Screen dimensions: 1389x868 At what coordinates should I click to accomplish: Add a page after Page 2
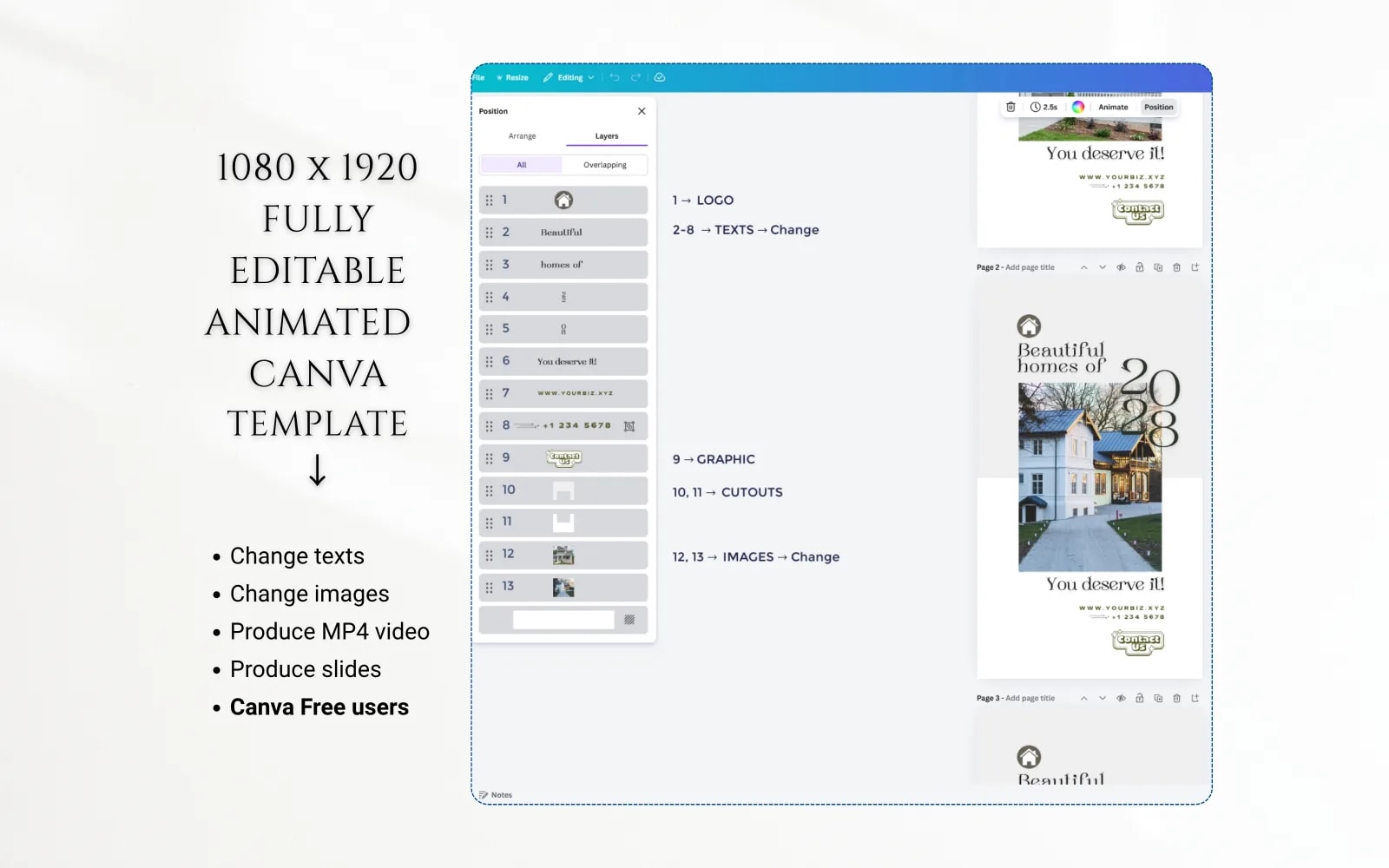click(x=1195, y=267)
